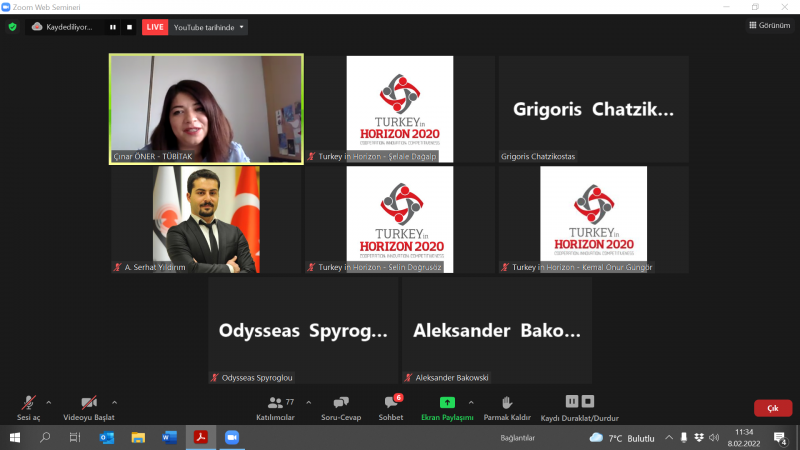Screen dimensions: 800x450
Task: Select Grigoris Chatzikostas participant tile
Action: tap(594, 109)
